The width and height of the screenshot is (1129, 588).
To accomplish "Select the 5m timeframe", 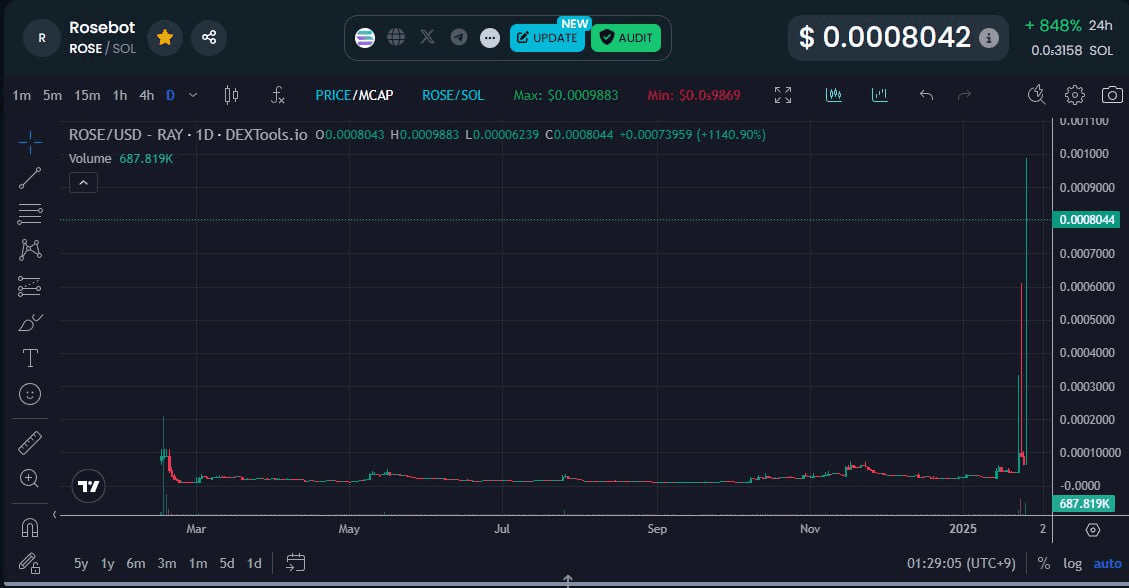I will point(52,95).
